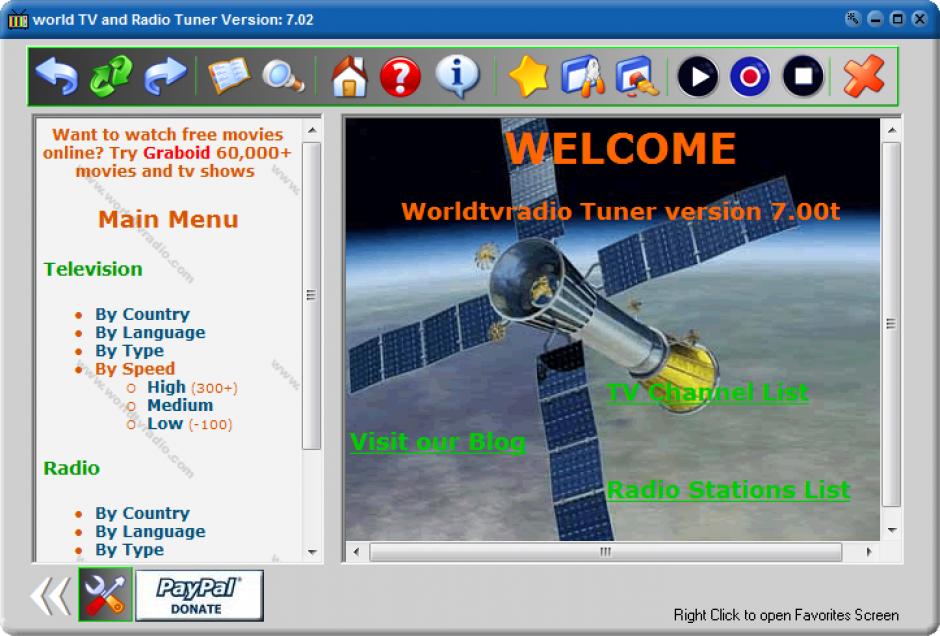Click the yellow star Favorites icon
Viewport: 940px width, 636px height.
coord(528,77)
